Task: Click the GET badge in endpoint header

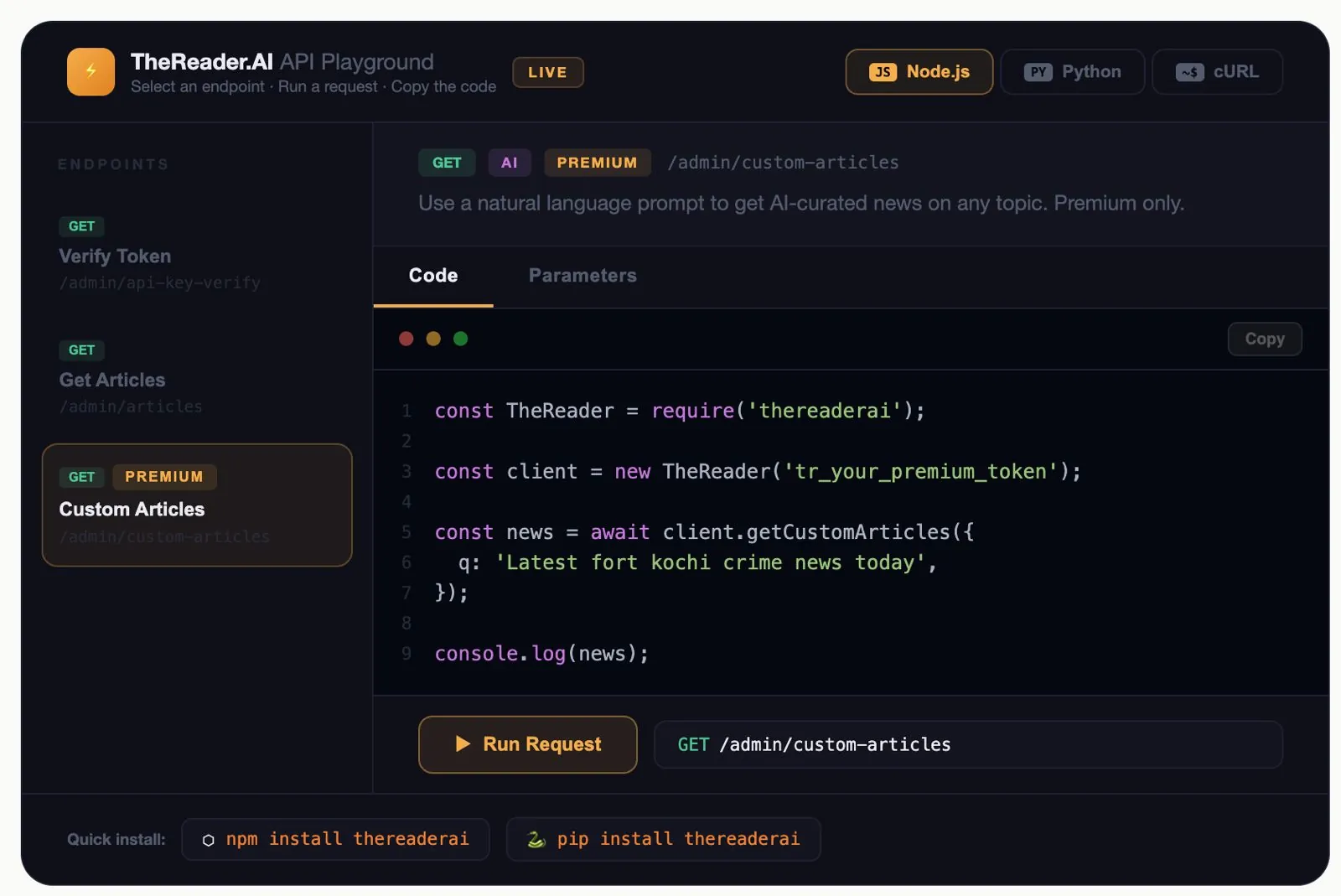Action: click(x=447, y=163)
